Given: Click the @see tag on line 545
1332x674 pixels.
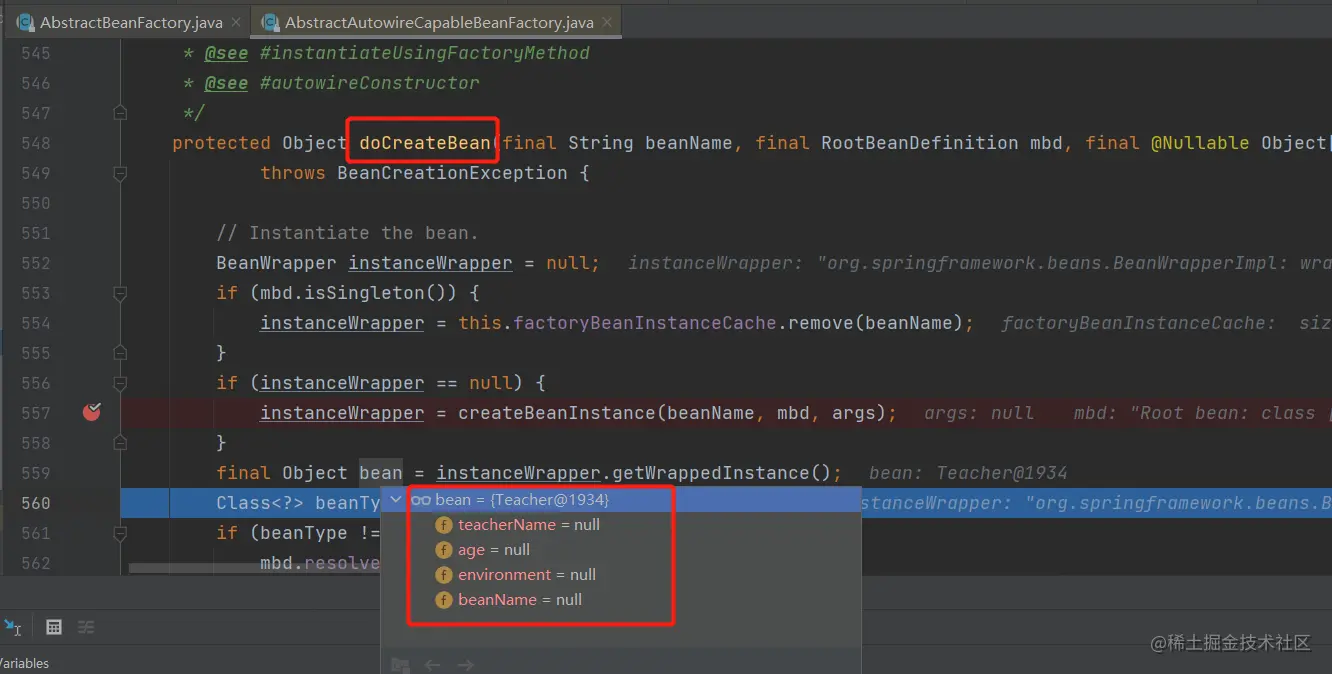Looking at the screenshot, I should [226, 53].
